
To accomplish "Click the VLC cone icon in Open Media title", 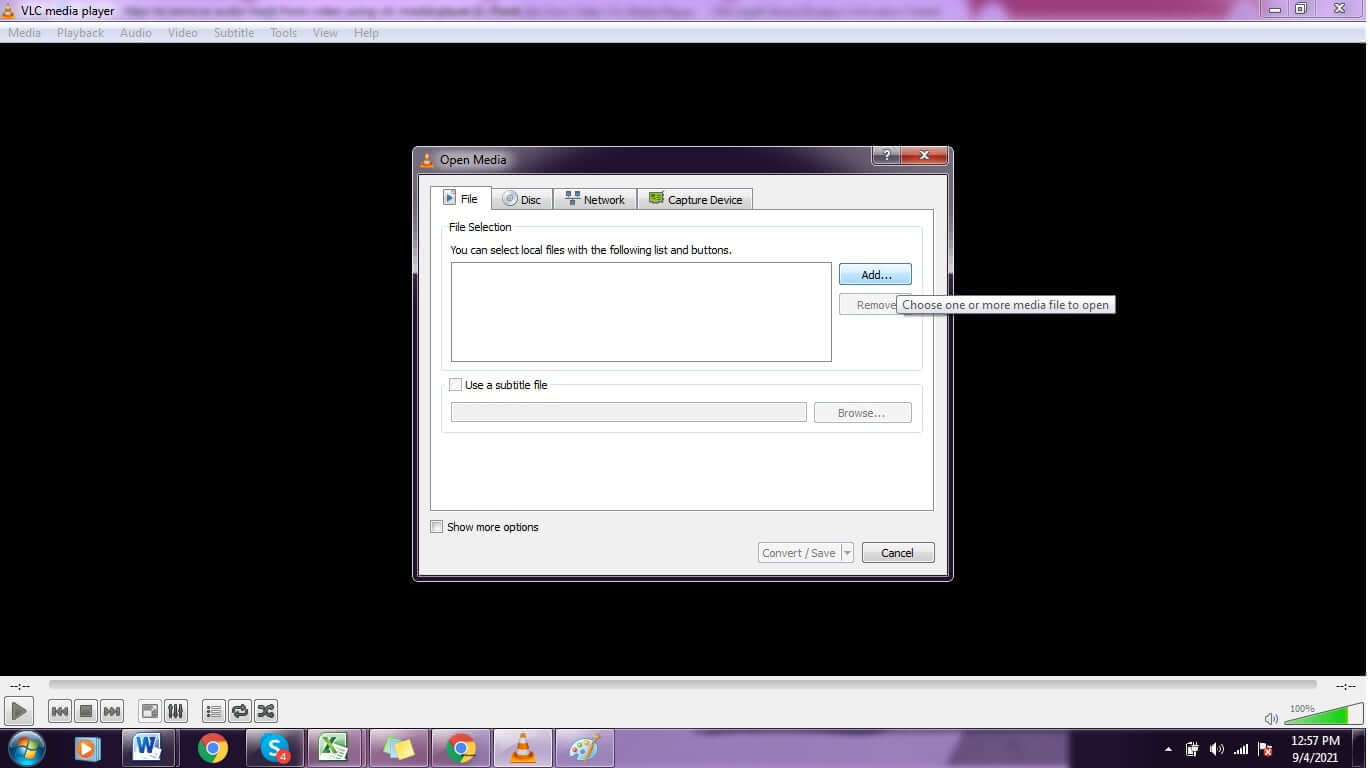I will coord(427,159).
